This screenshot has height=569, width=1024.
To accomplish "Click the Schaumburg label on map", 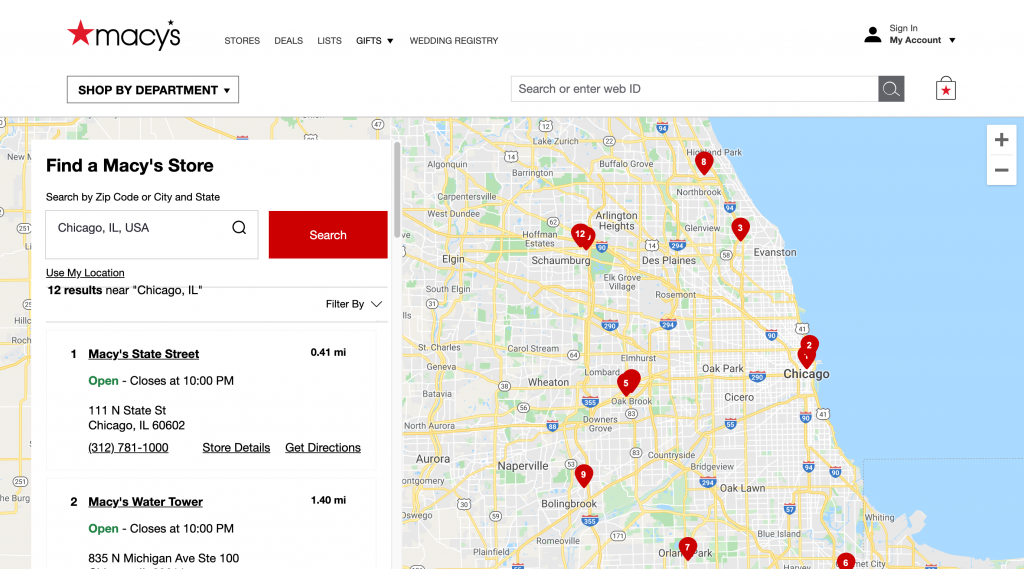I will click(560, 260).
